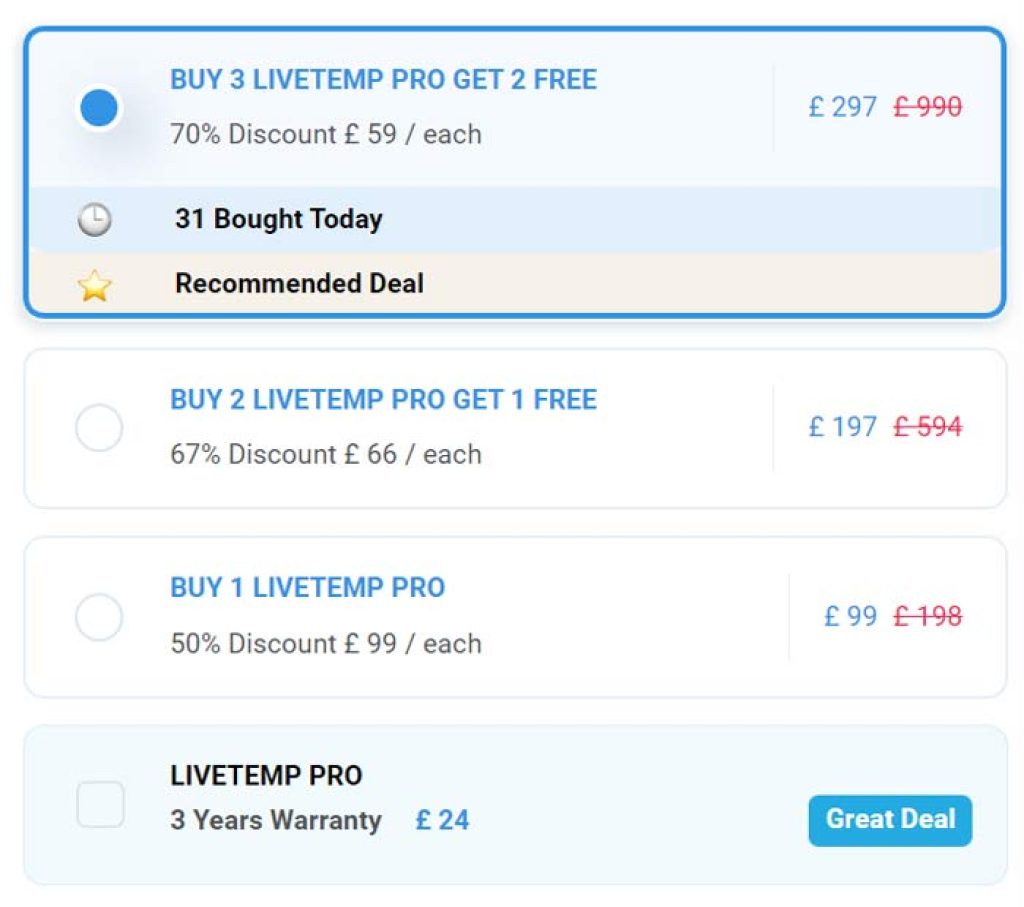Select the Buy 3 Livetemp Pro radio button
This screenshot has height=907, width=1024.
[98, 107]
